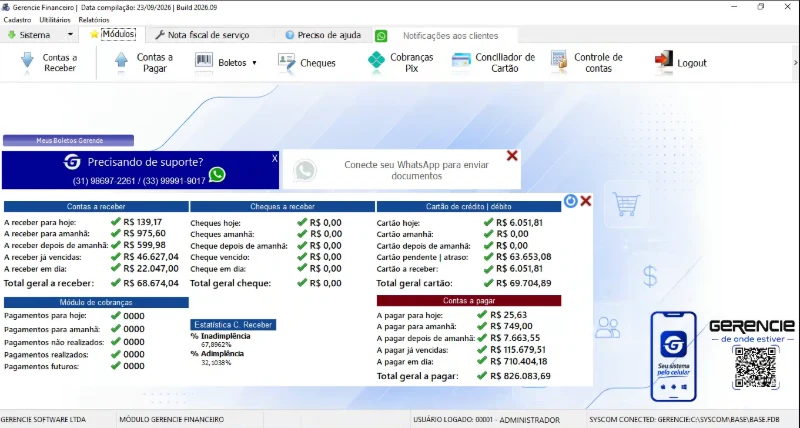The image size is (800, 428).
Task: Click the Cheques a receber header
Action: click(x=282, y=207)
